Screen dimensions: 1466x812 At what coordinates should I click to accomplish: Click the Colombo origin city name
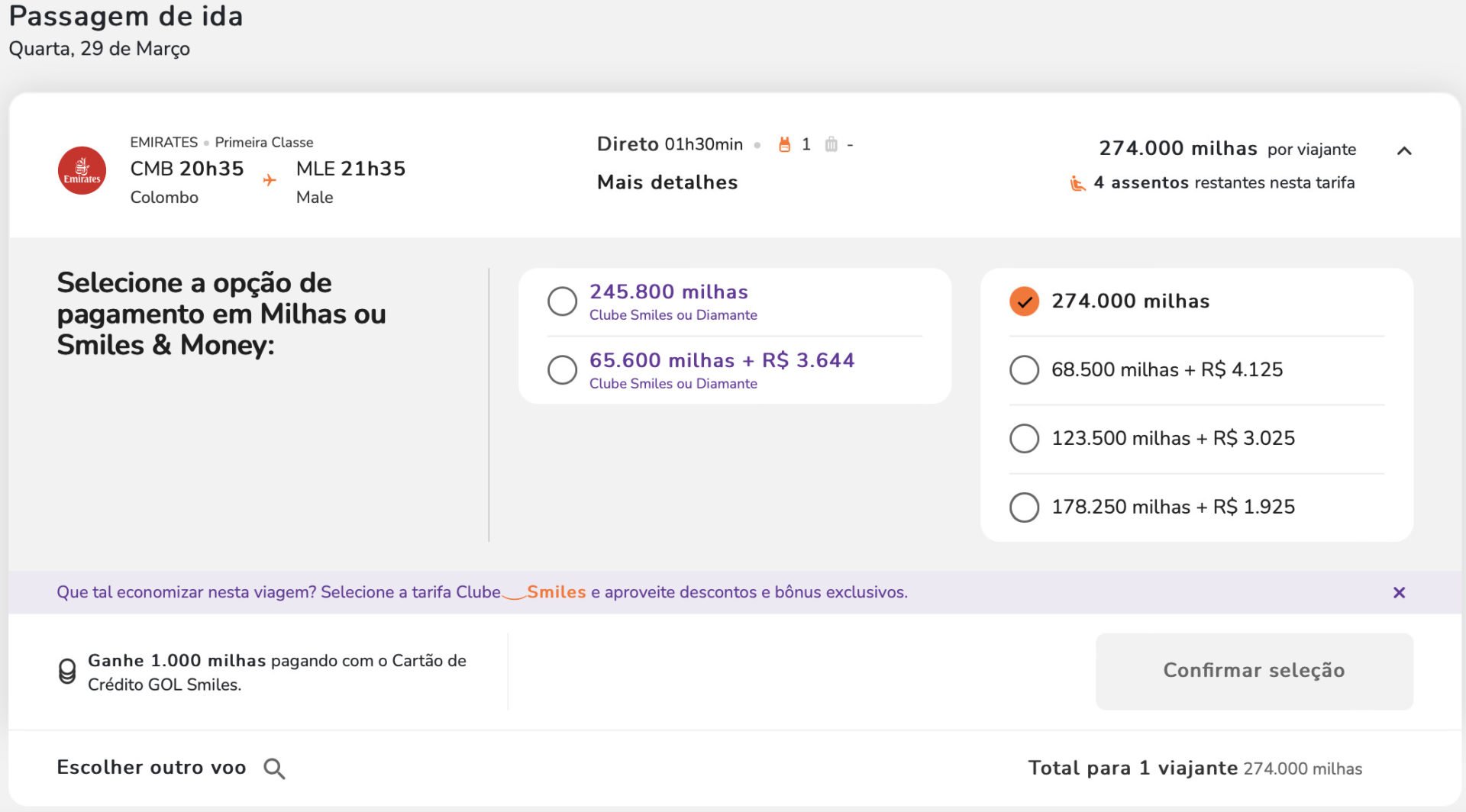tap(164, 198)
